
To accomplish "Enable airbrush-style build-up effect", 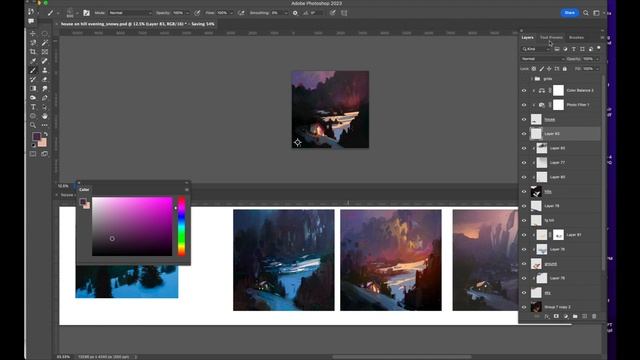I will [x=241, y=13].
